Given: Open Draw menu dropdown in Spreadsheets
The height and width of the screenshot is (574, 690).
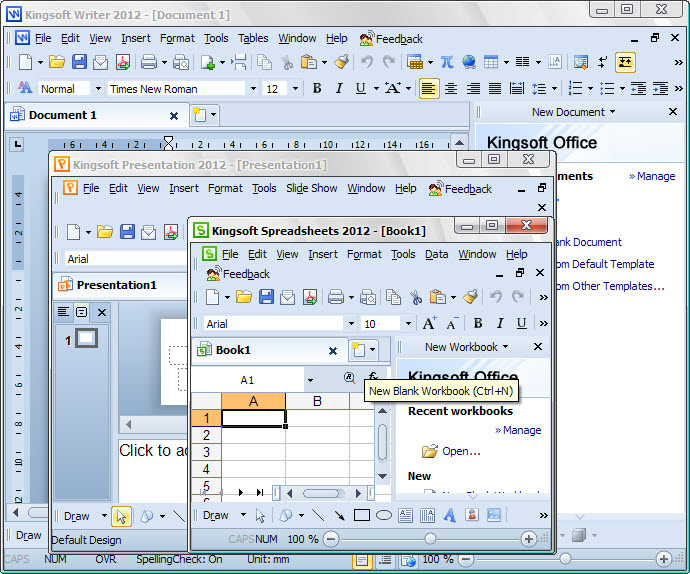Looking at the screenshot, I should 243,515.
